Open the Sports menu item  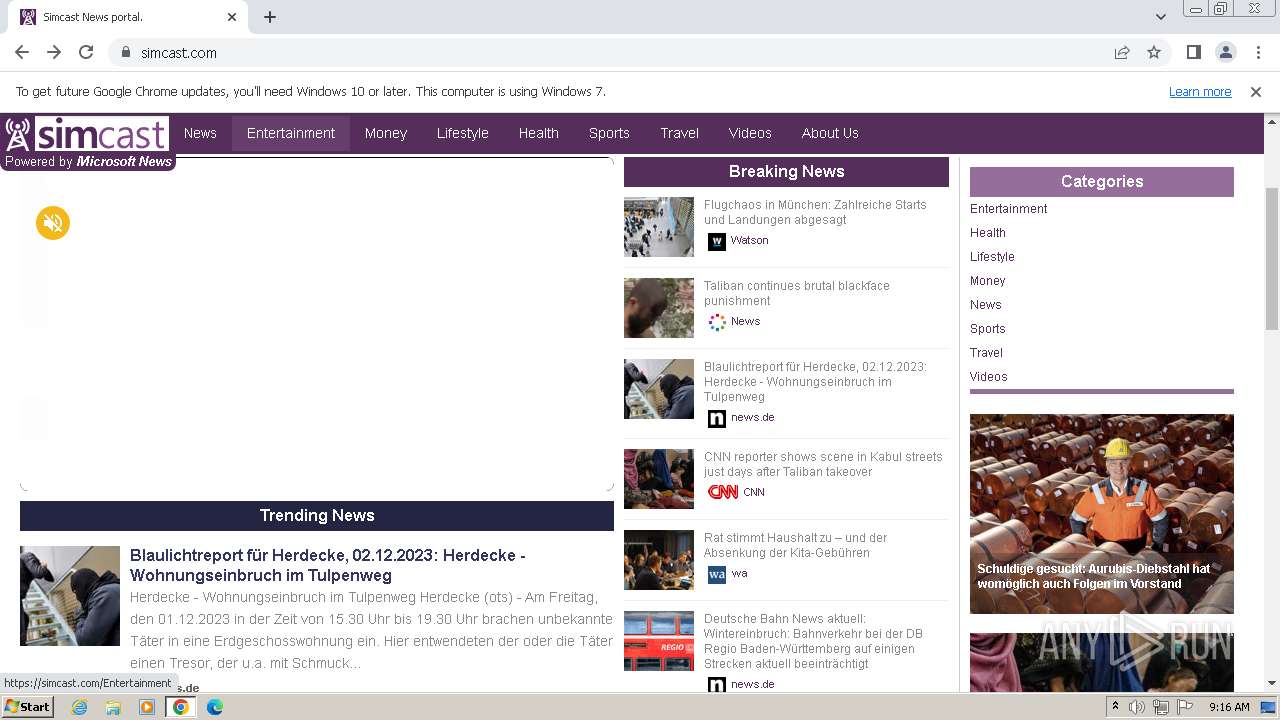tap(609, 133)
